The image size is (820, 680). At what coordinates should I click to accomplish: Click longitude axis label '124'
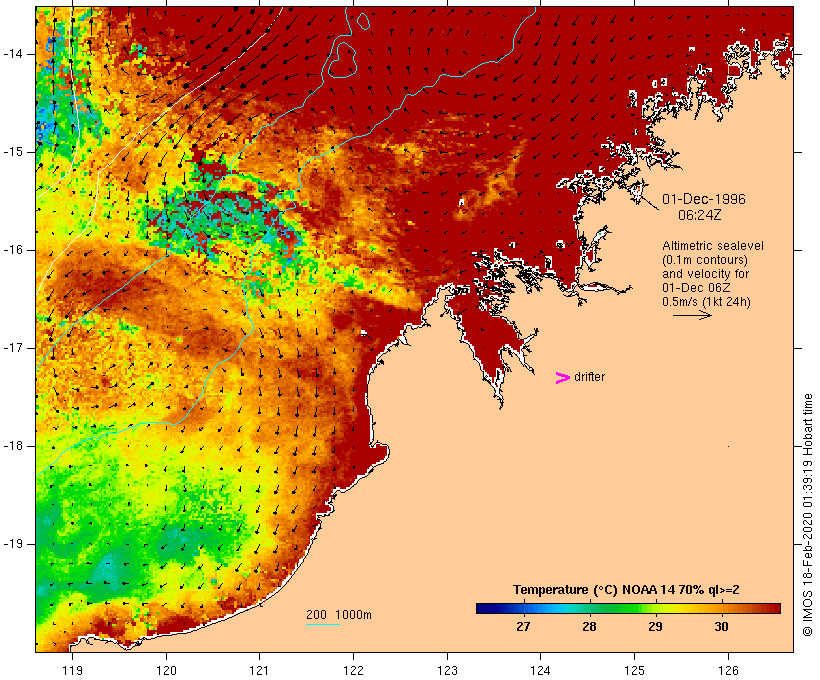click(541, 670)
